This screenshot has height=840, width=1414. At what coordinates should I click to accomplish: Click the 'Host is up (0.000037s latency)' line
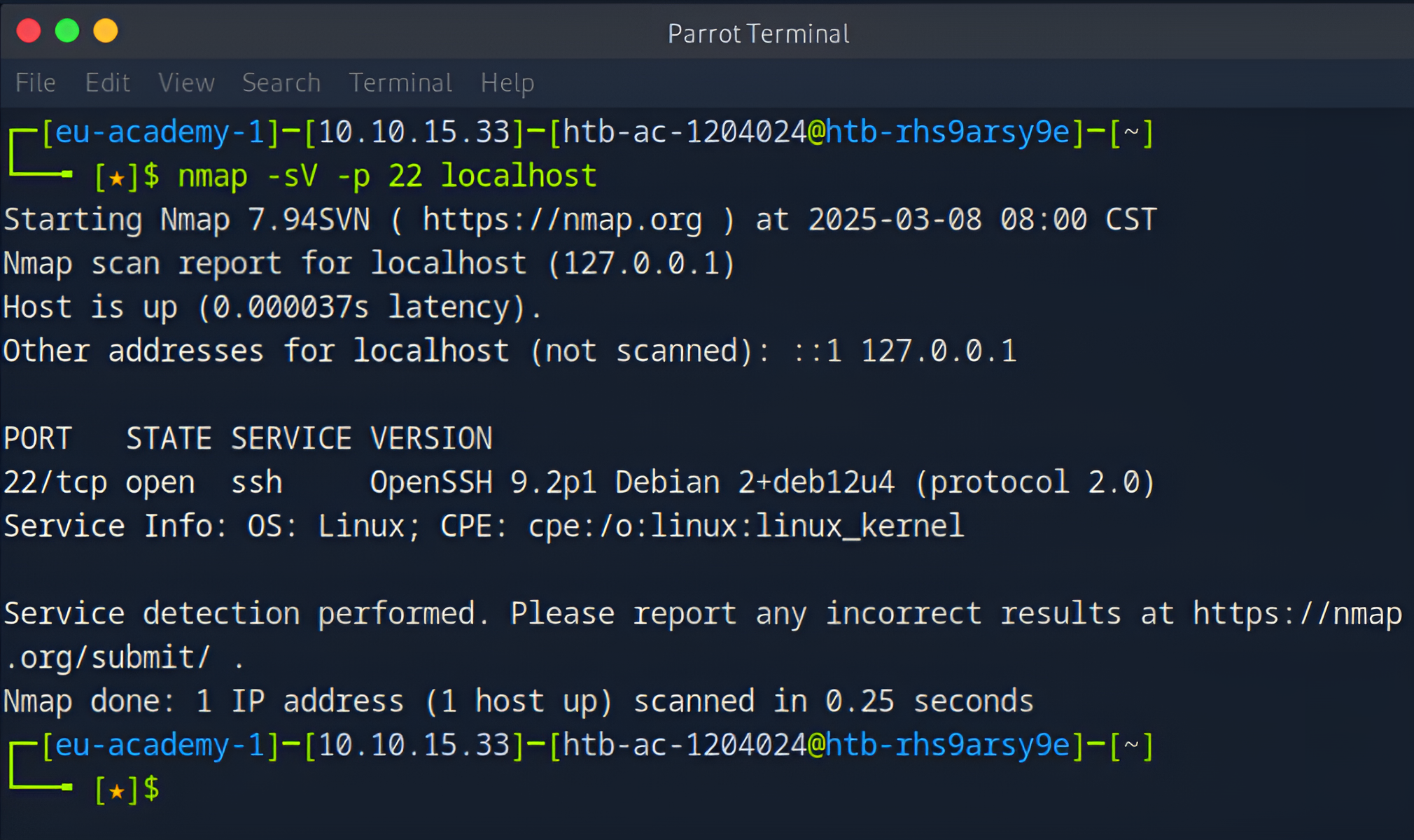273,307
